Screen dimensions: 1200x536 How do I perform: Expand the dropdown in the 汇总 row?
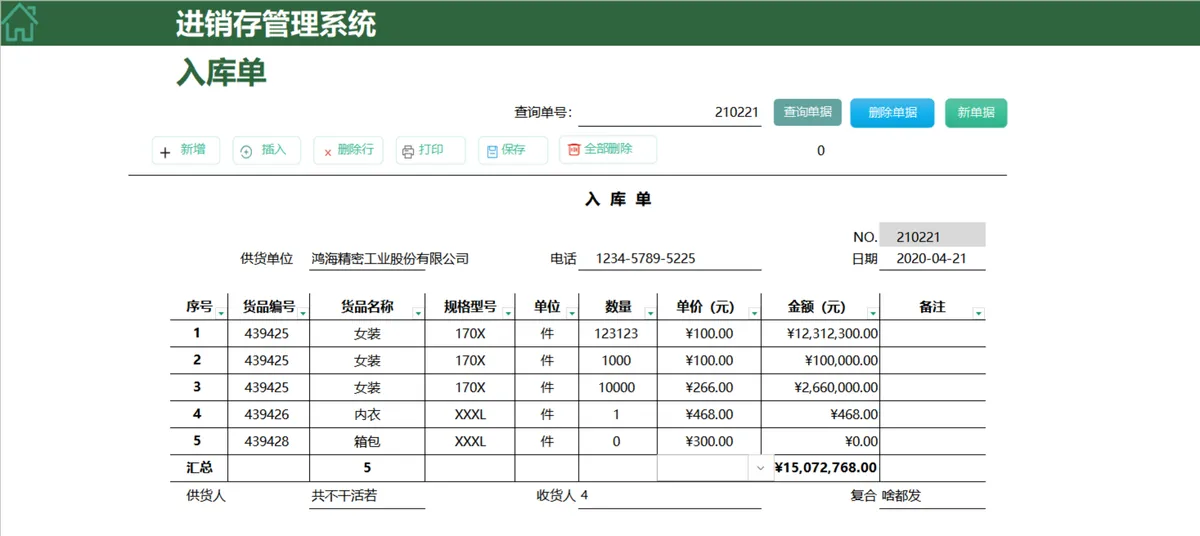point(761,468)
